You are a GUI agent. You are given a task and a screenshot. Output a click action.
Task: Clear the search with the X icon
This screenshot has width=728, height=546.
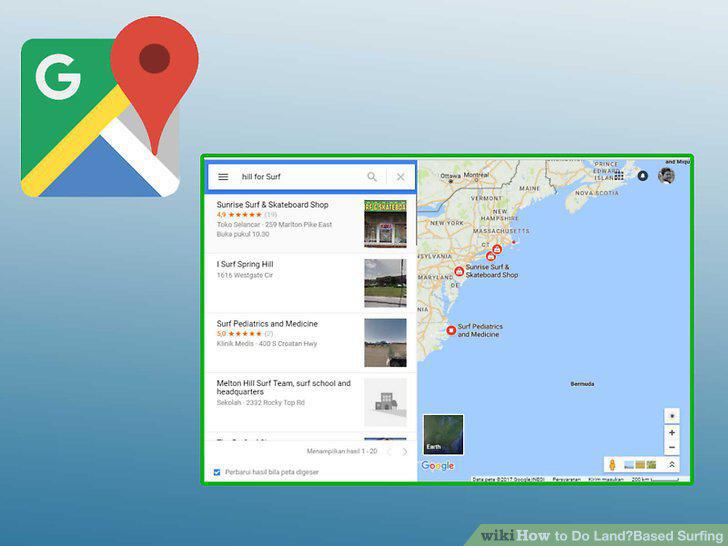(x=400, y=177)
